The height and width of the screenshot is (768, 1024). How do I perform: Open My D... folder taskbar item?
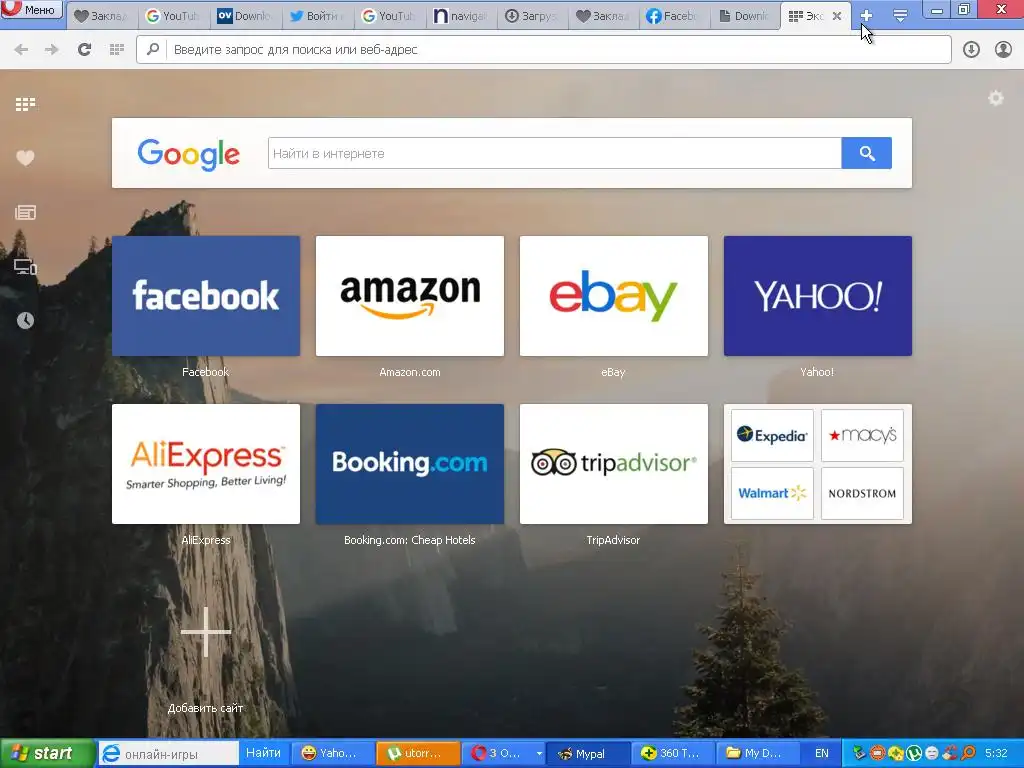[758, 754]
